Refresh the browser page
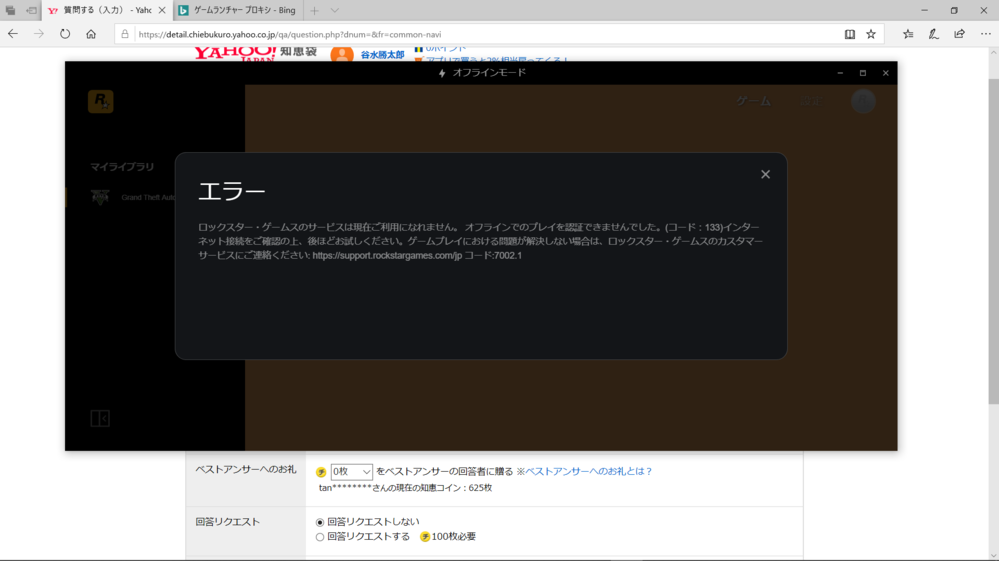The width and height of the screenshot is (999, 561). tap(65, 34)
